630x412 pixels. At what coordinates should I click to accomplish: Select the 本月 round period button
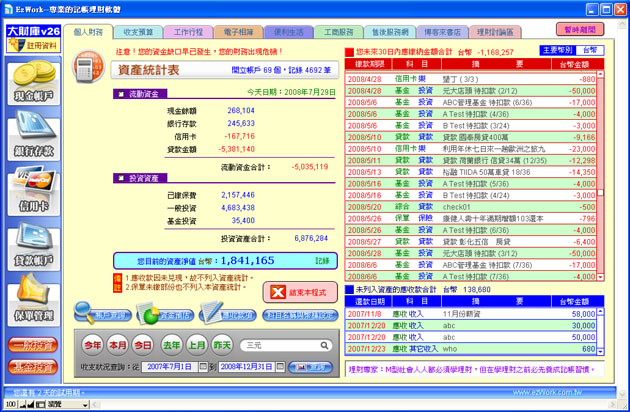[118, 344]
